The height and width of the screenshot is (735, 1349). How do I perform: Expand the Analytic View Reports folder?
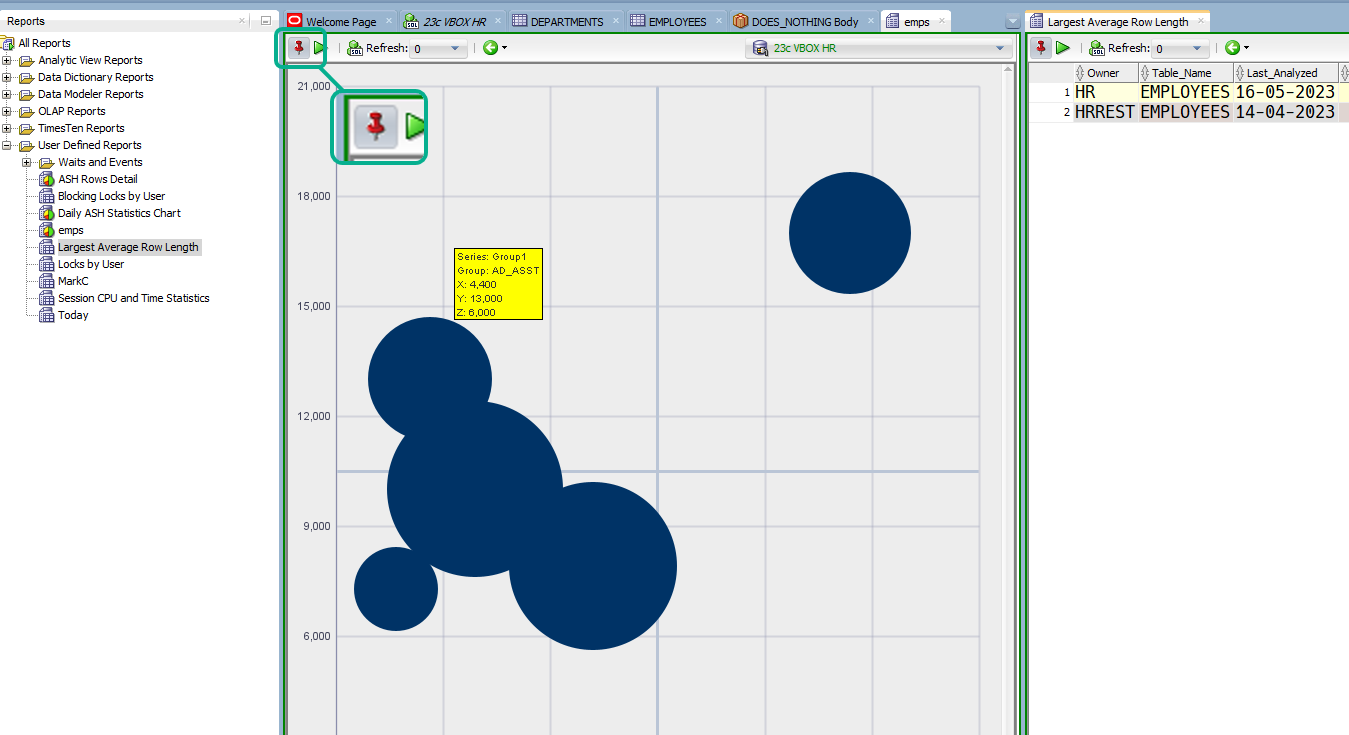click(7, 60)
